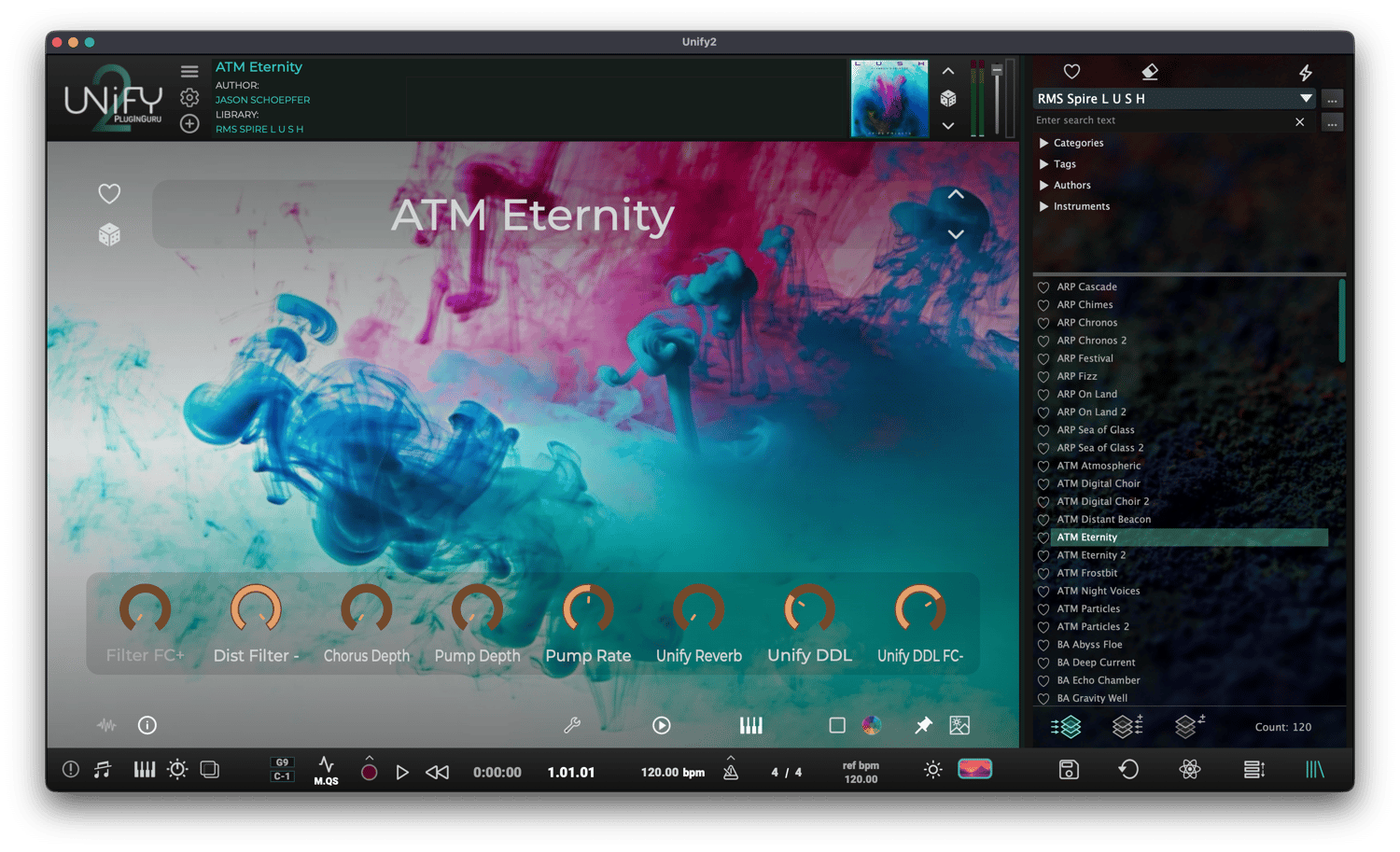
Task: Click the circular revert arrow icon
Action: 1128,770
